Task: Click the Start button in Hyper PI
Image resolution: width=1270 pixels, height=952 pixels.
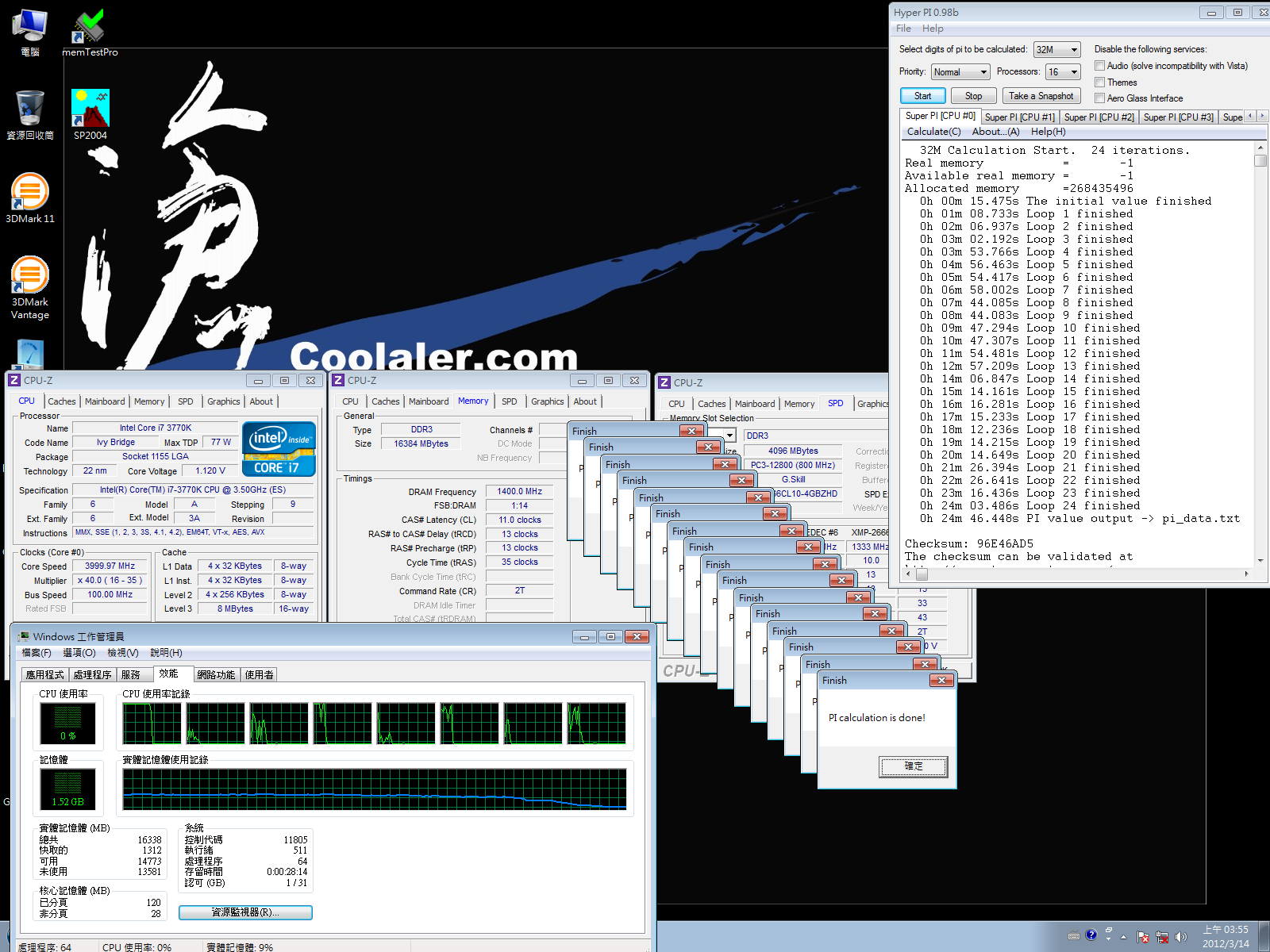Action: [x=923, y=96]
